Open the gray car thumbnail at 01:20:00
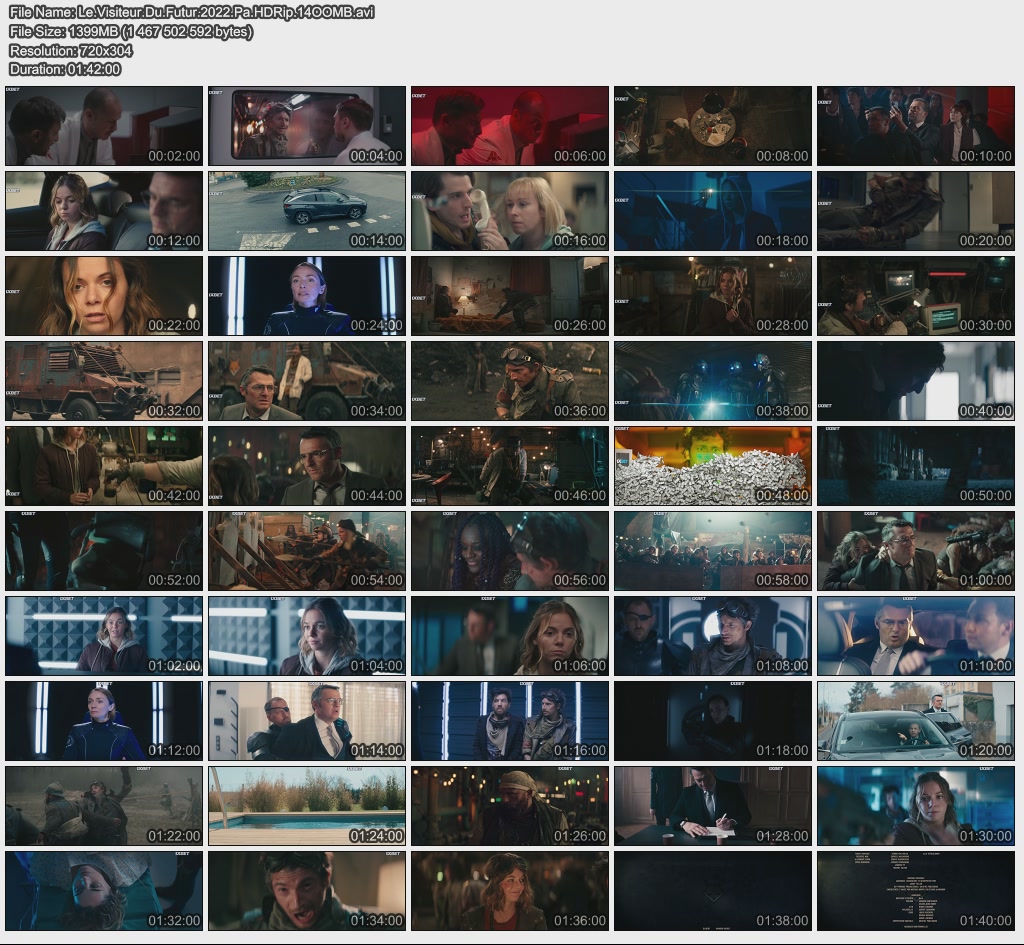 (x=915, y=721)
